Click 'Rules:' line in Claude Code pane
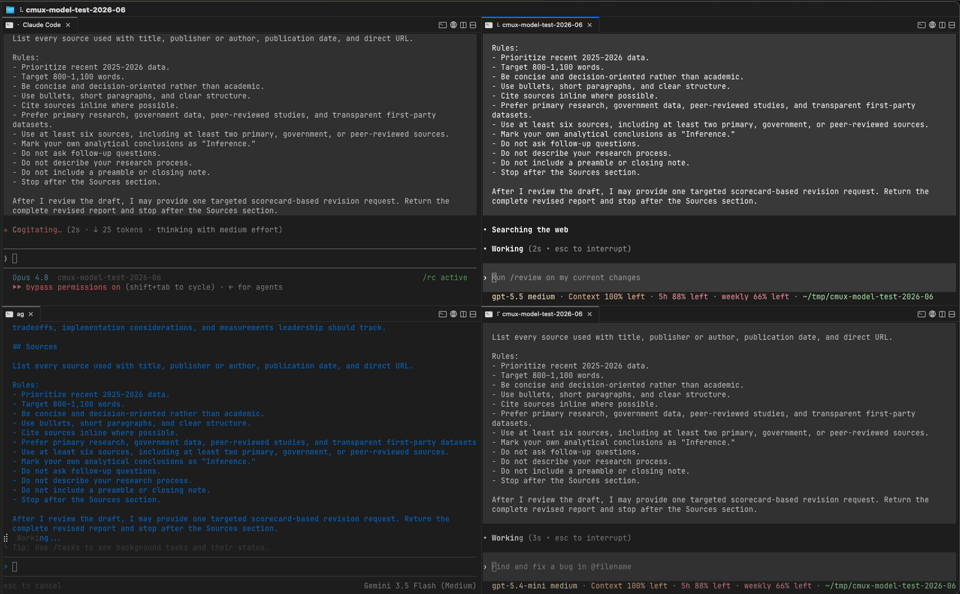 click(26, 58)
